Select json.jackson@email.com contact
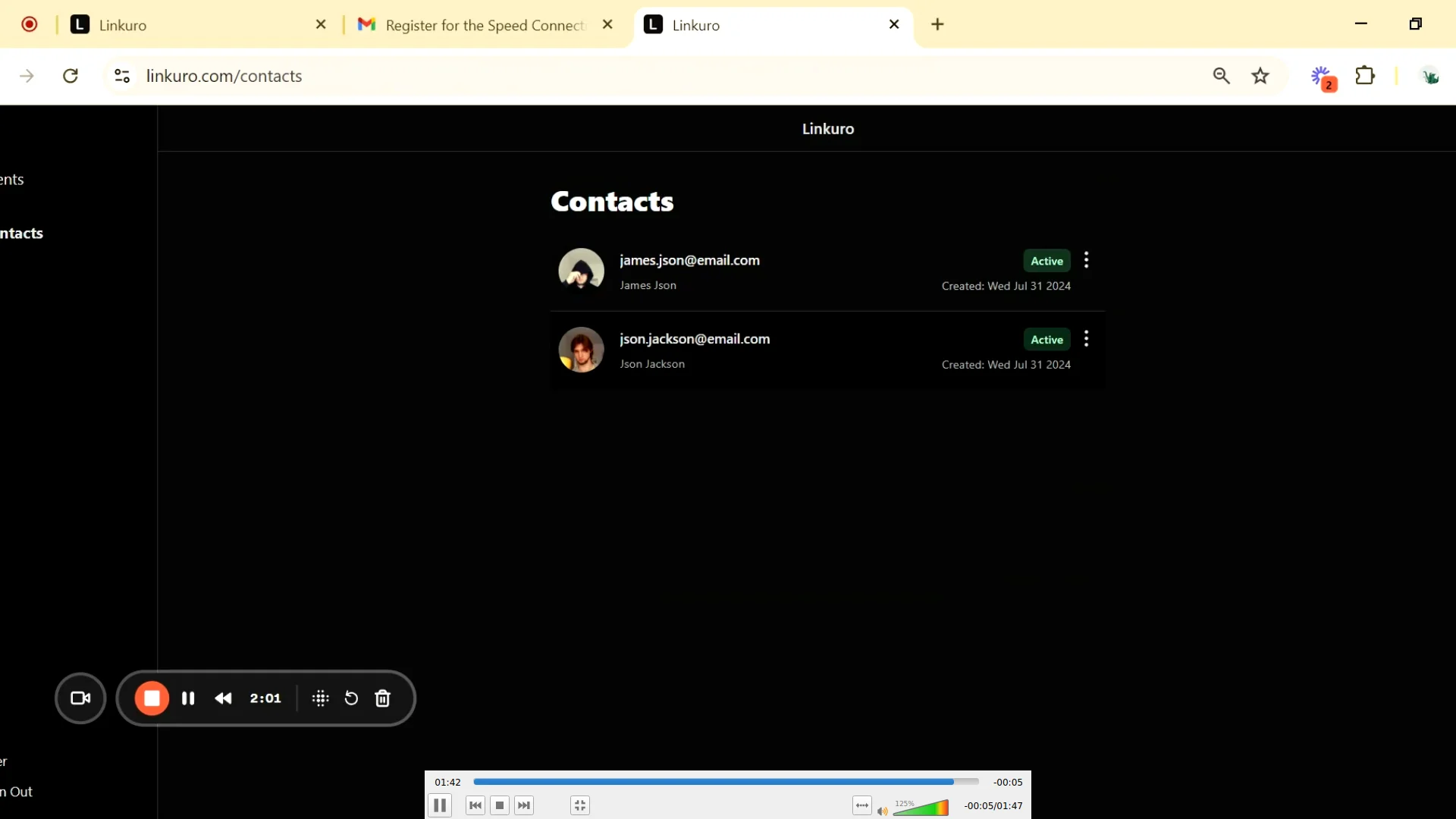Viewport: 1456px width, 819px height. tap(695, 339)
